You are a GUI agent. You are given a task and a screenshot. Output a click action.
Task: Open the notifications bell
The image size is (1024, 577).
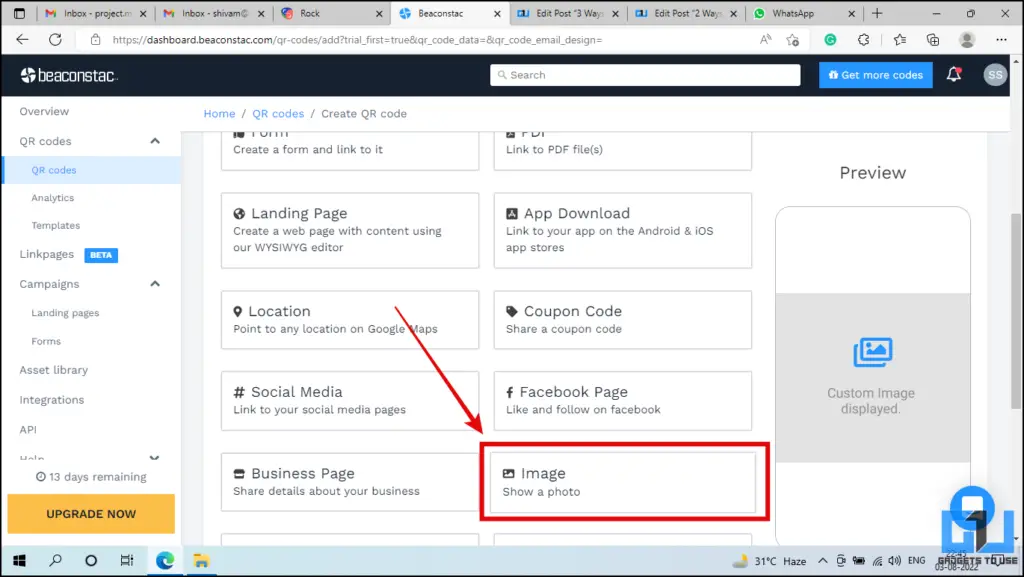pos(954,74)
